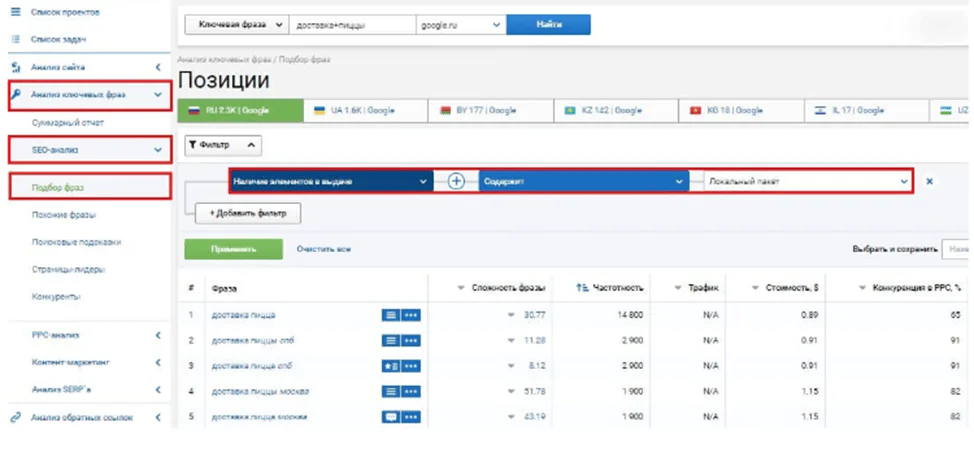Image resolution: width=974 pixels, height=453 pixels.
Task: Open three-dots menu for second phrase row
Action: click(x=411, y=341)
